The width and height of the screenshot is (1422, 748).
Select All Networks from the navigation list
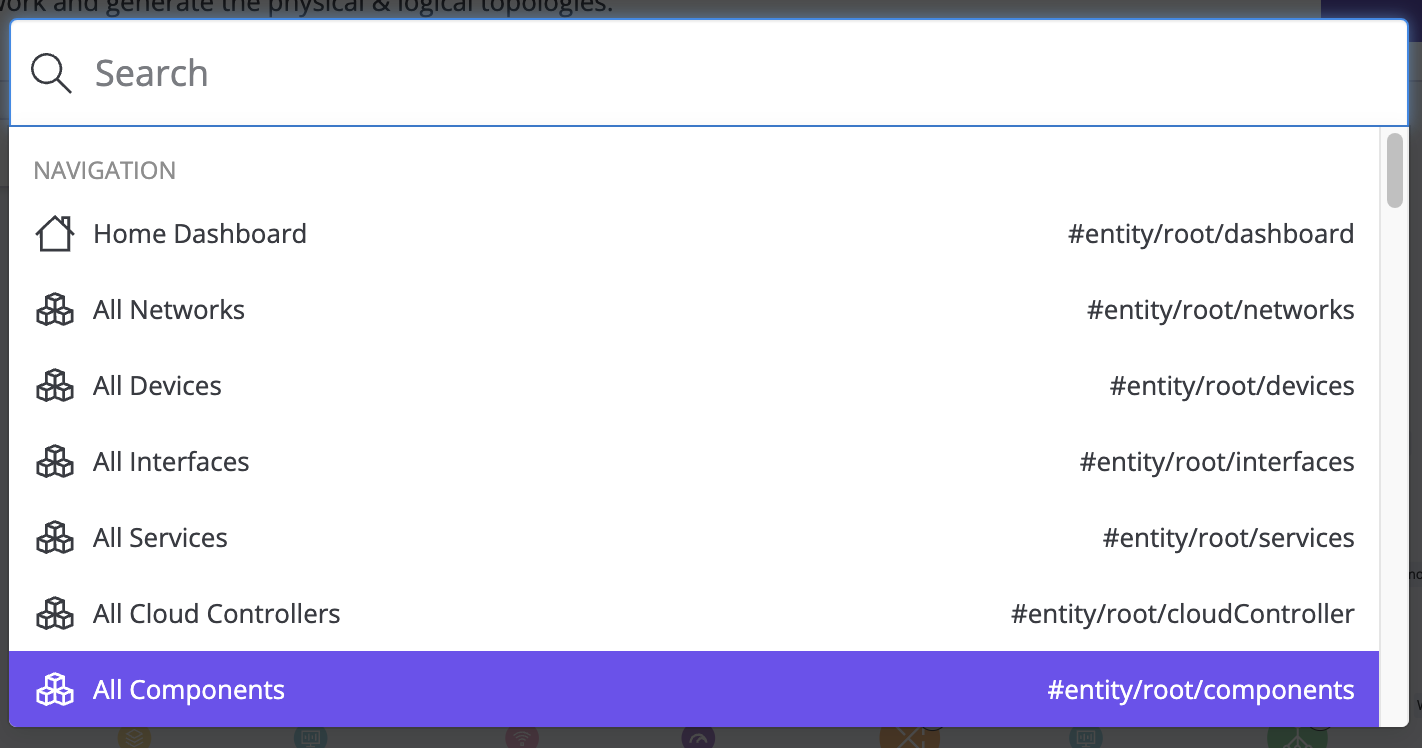pos(168,309)
